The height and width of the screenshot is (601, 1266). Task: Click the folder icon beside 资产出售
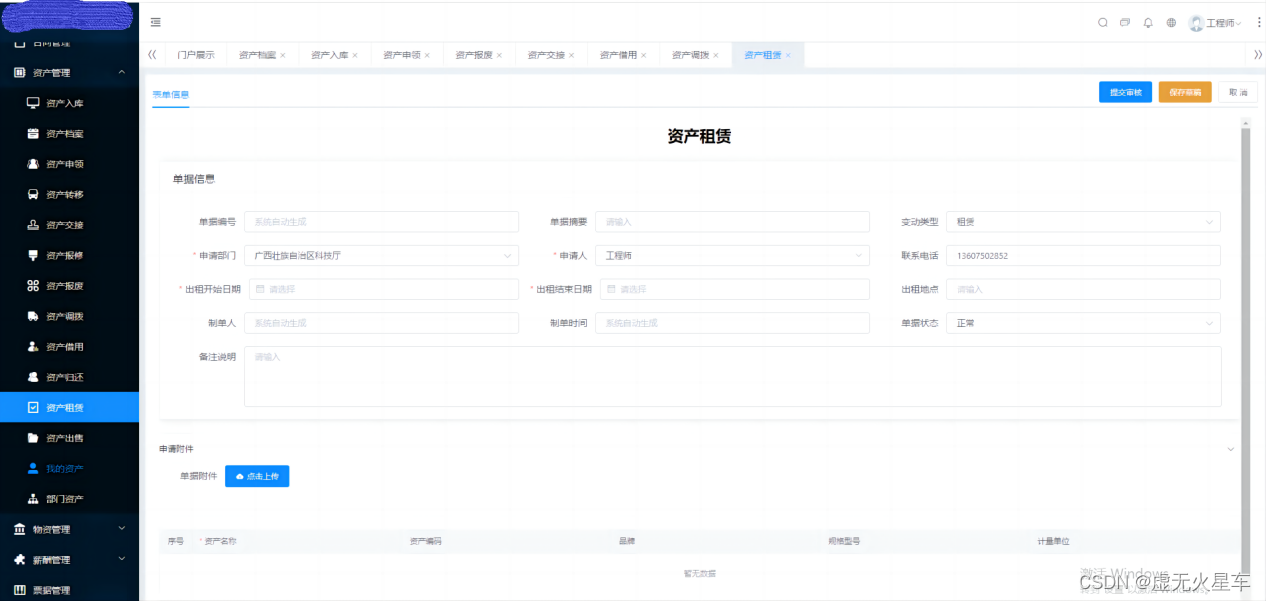(33, 438)
